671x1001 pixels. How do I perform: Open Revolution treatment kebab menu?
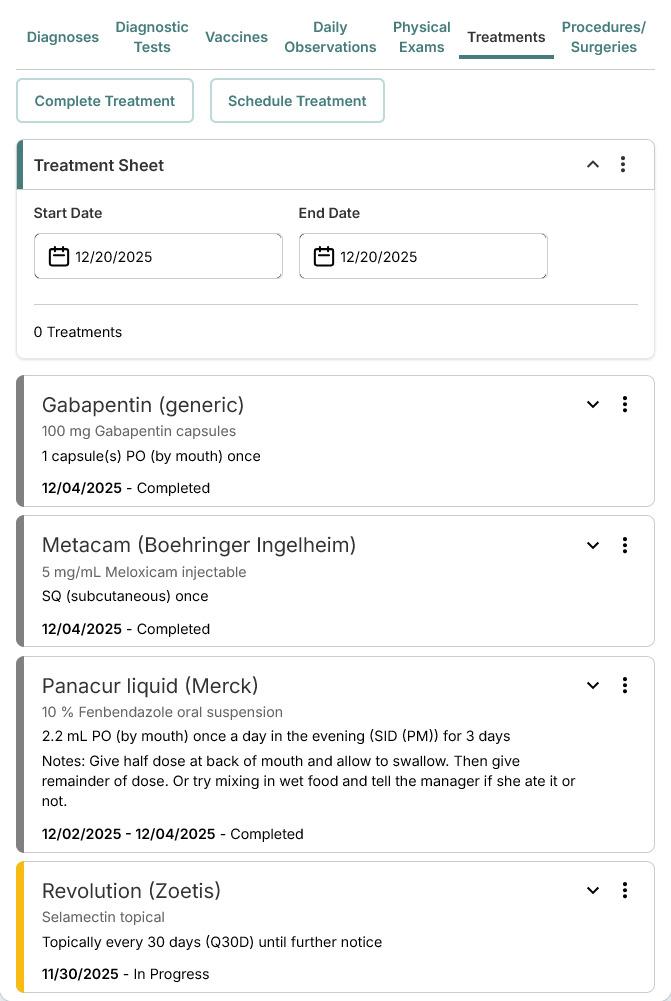625,890
